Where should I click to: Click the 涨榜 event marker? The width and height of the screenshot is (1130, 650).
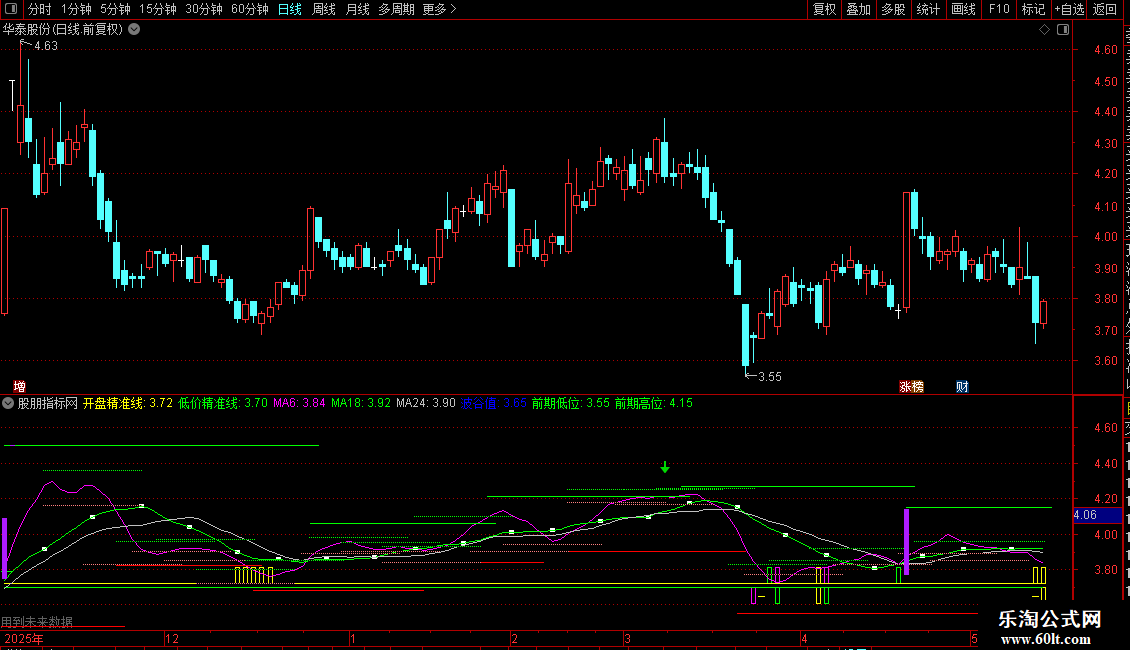[912, 387]
